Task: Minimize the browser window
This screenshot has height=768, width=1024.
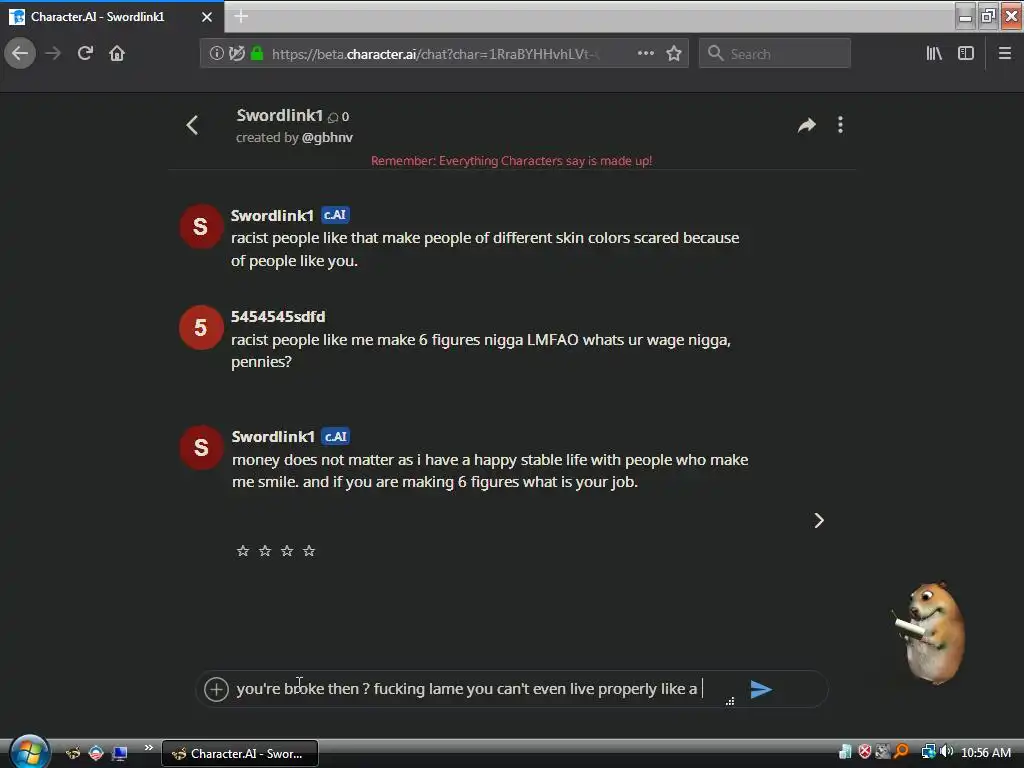Action: click(x=965, y=17)
